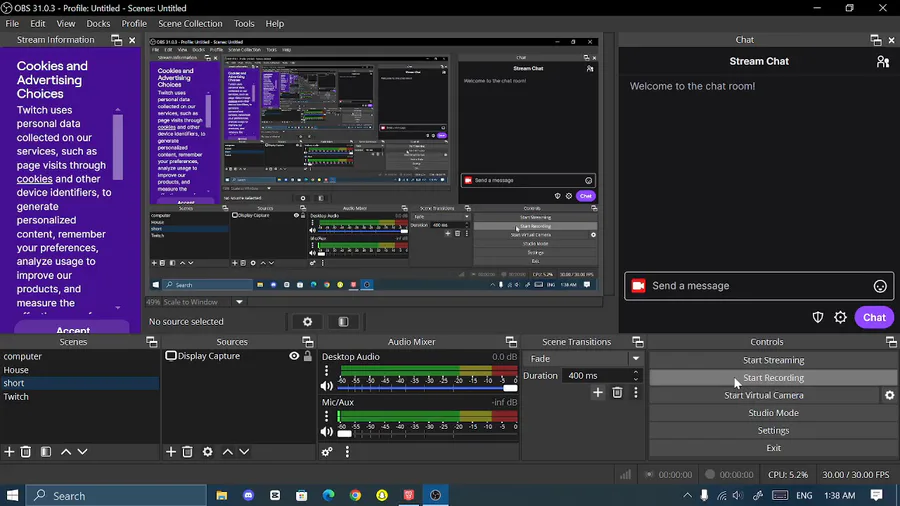Open source properties gear in the Sources toolbar
The image size is (900, 506).
coord(208,452)
